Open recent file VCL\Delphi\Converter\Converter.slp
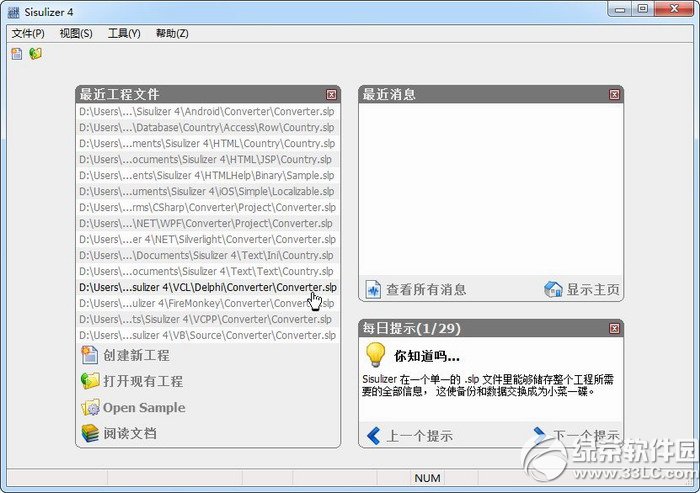Image resolution: width=700 pixels, height=493 pixels. click(x=208, y=288)
